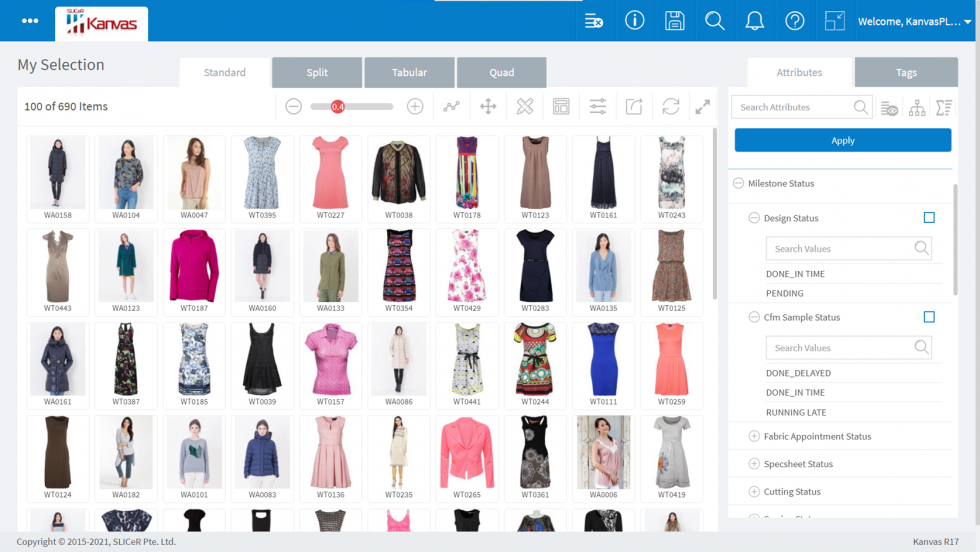
Task: Decrease zoom with minus icon
Action: coord(294,106)
